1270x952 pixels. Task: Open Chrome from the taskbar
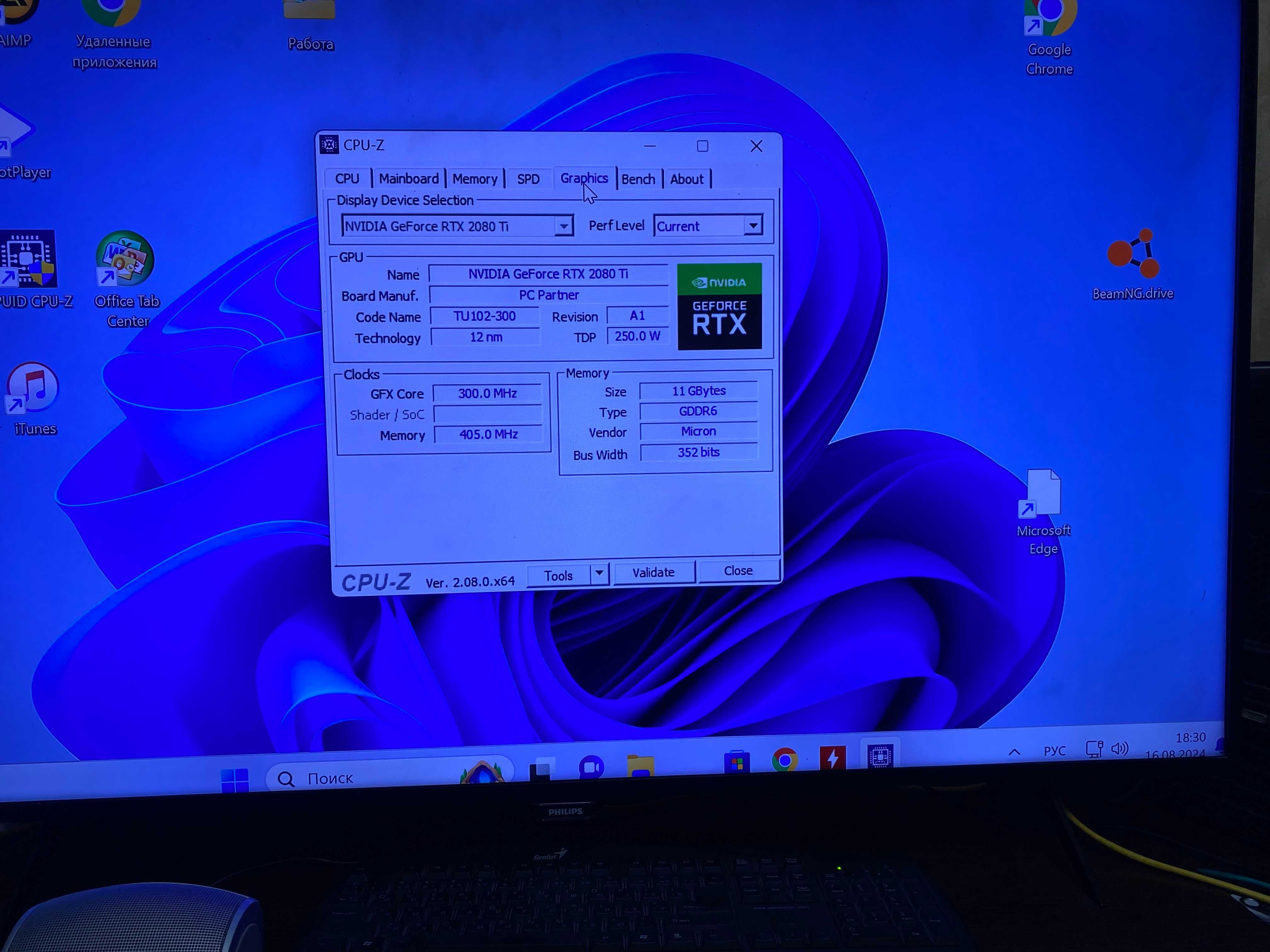(x=785, y=760)
